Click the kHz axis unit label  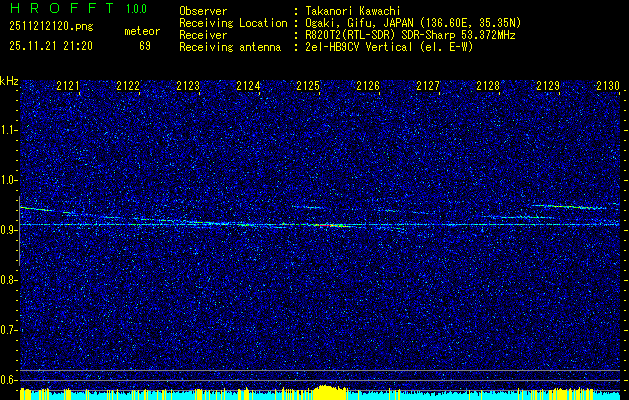pos(9,80)
